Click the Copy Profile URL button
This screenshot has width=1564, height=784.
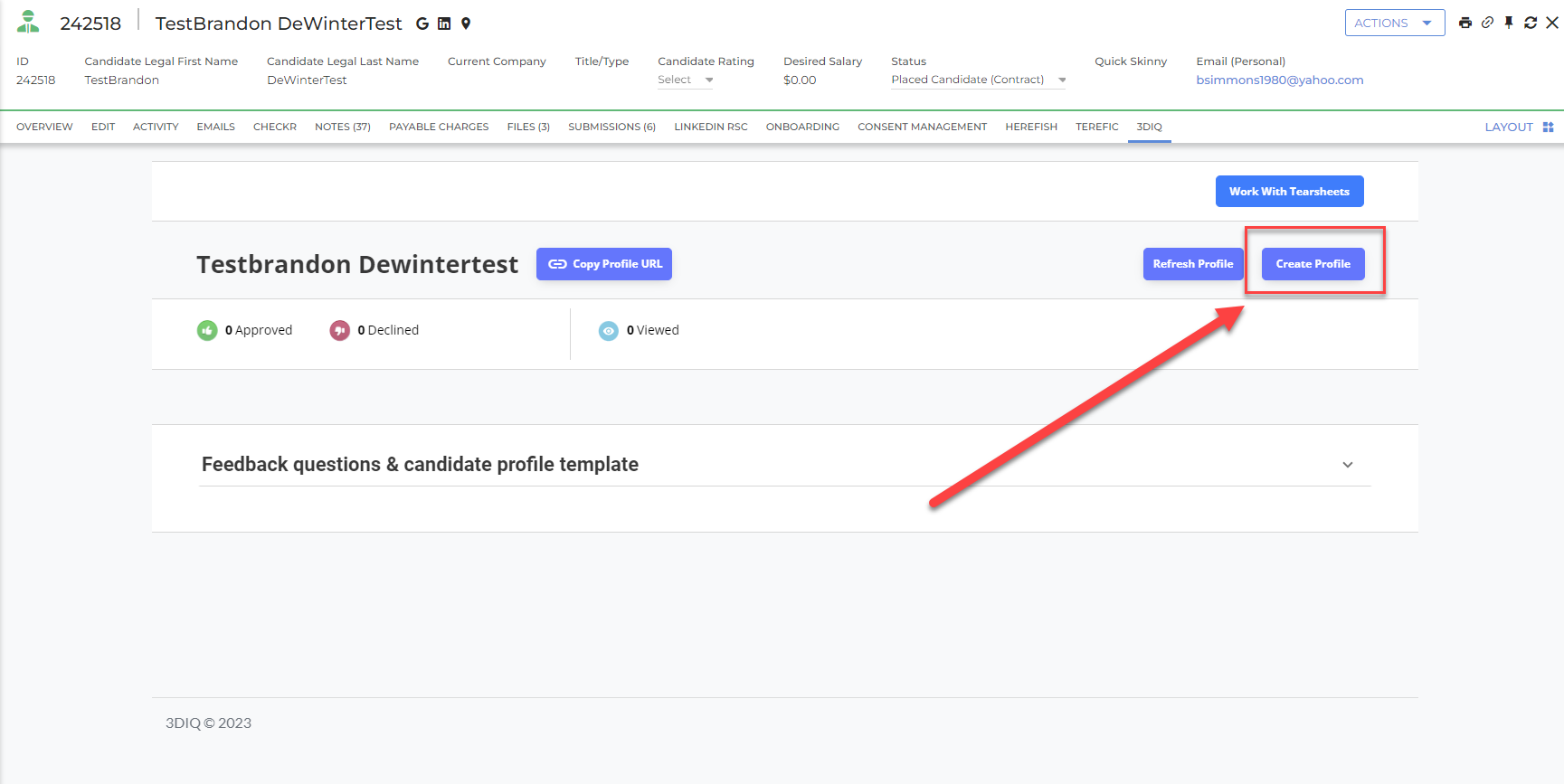click(x=604, y=264)
